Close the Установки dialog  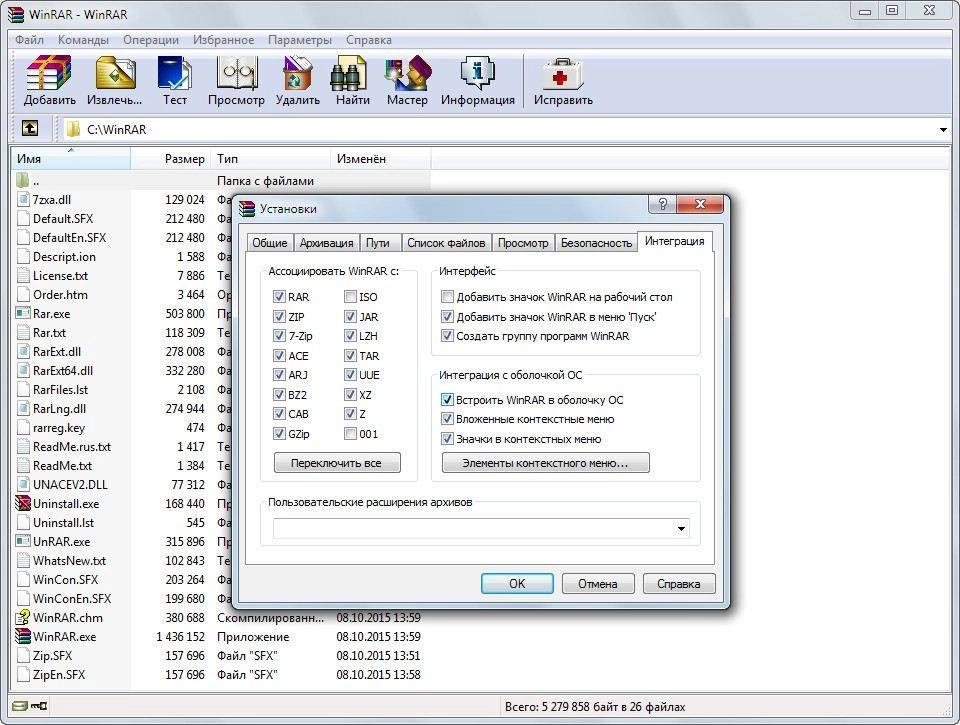coord(700,205)
